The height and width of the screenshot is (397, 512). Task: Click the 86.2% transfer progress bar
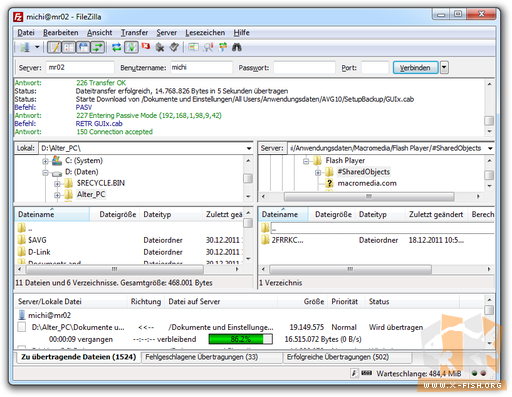click(241, 339)
